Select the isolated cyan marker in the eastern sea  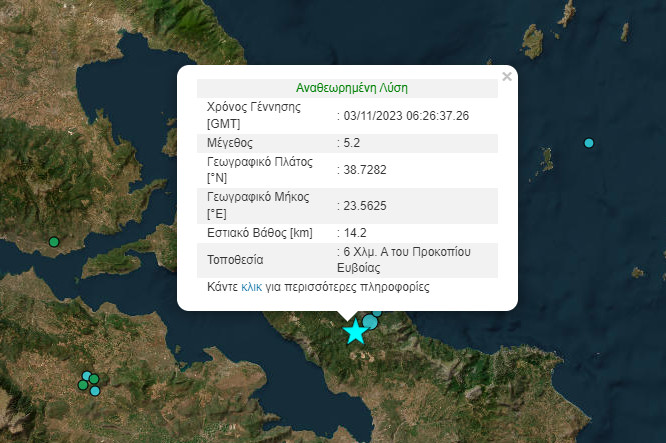[589, 143]
